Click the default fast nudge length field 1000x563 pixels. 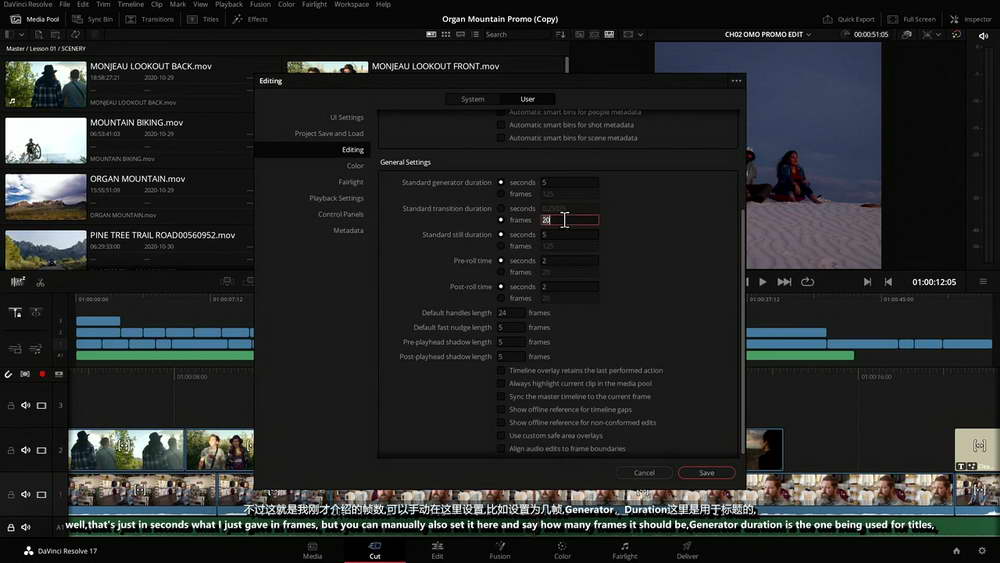coord(511,327)
